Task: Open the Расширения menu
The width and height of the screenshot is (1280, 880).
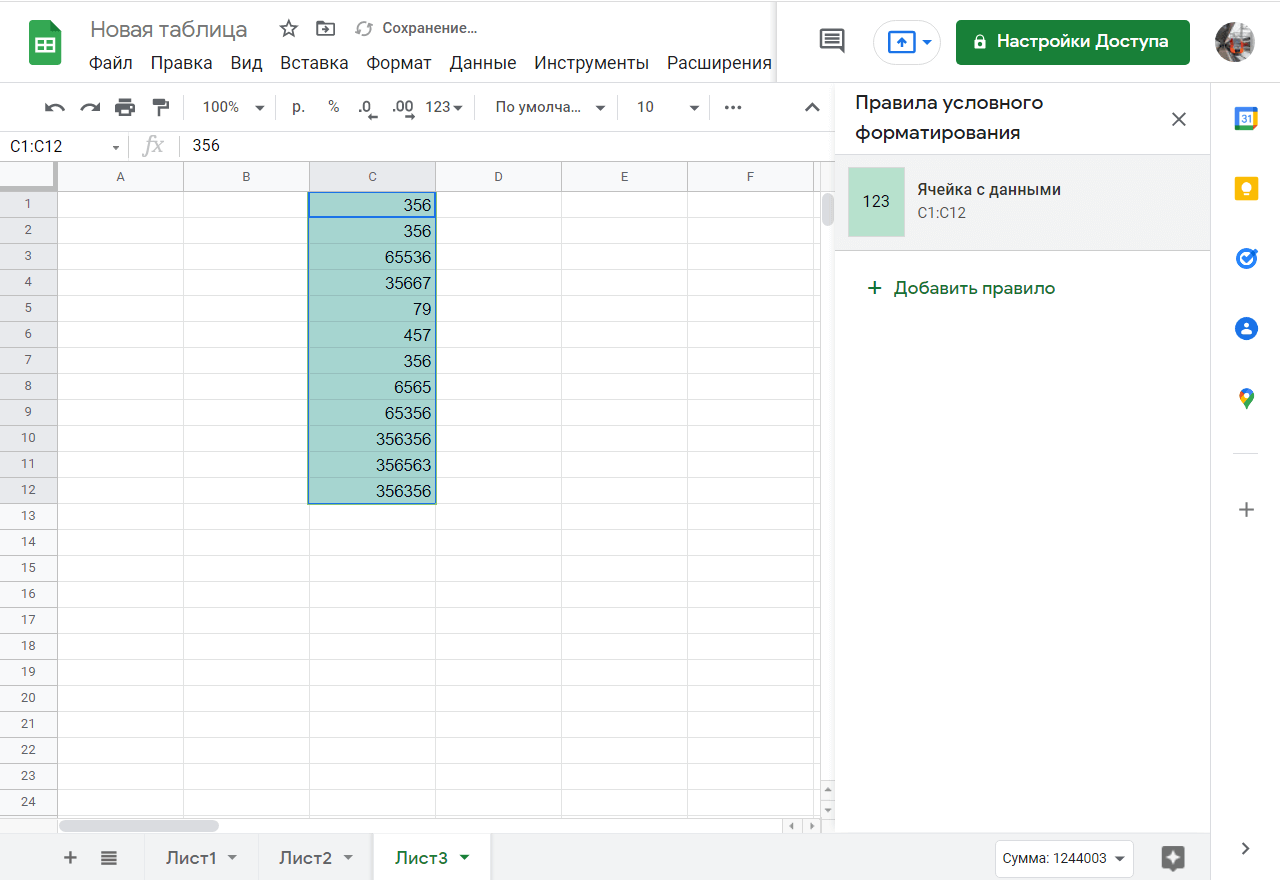Action: (x=719, y=63)
